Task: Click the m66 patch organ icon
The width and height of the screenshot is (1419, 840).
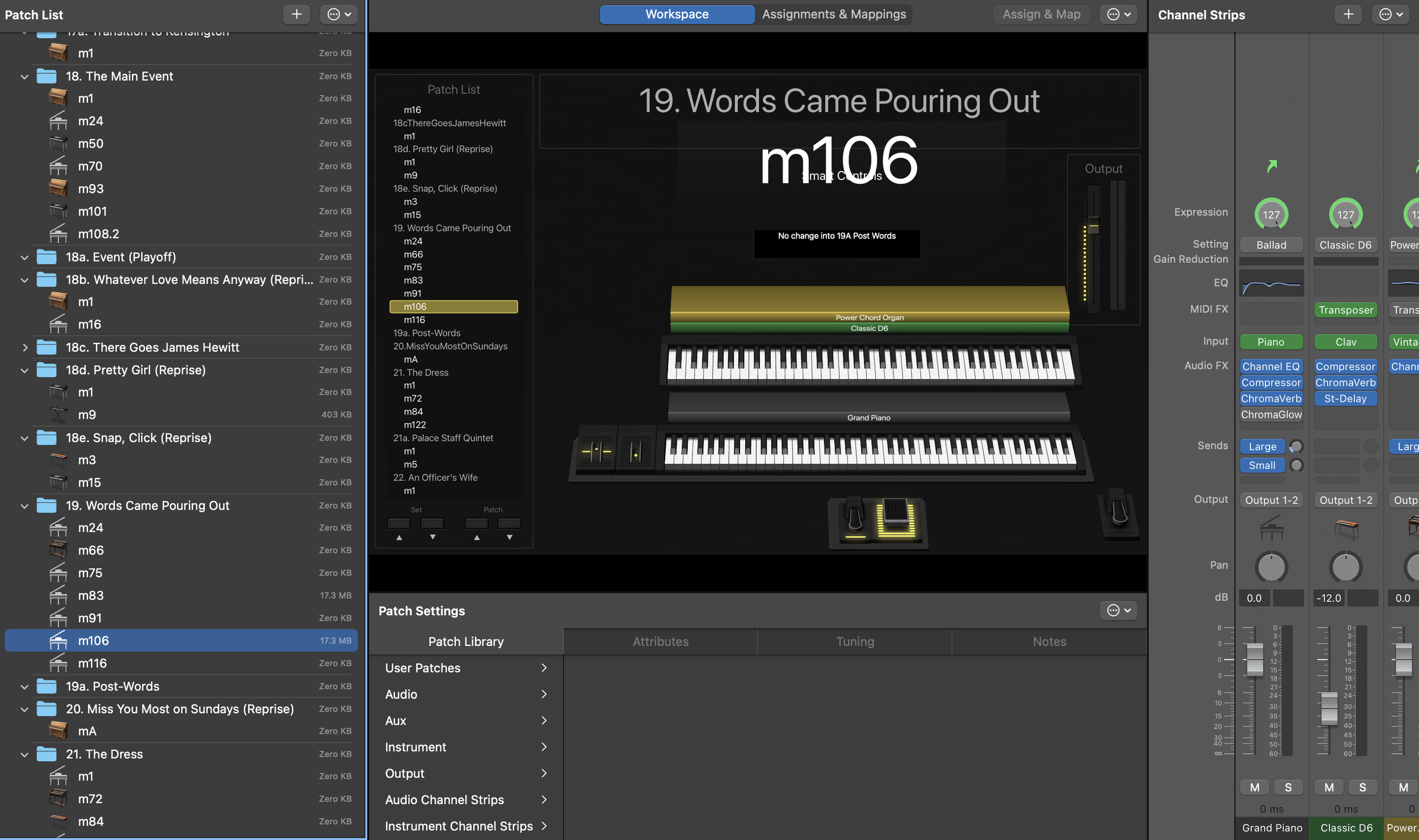Action: (58, 550)
